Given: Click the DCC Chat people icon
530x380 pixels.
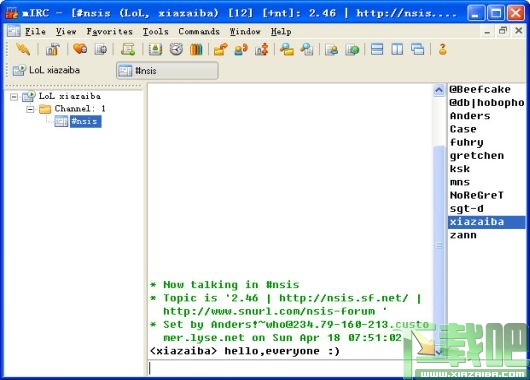Looking at the screenshot, I should point(241,50).
